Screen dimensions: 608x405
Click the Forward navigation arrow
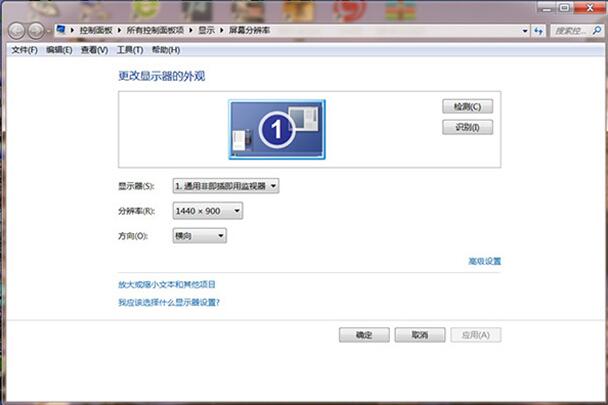(36, 31)
